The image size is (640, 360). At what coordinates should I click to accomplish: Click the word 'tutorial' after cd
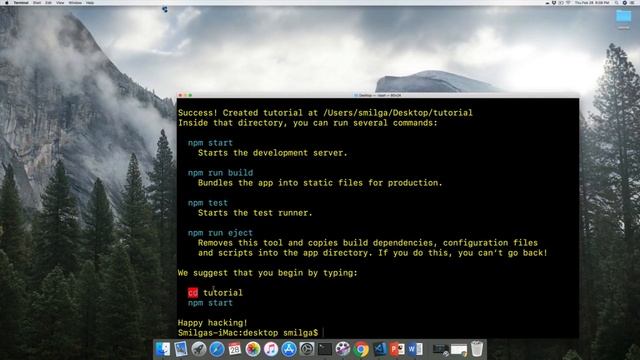223,293
